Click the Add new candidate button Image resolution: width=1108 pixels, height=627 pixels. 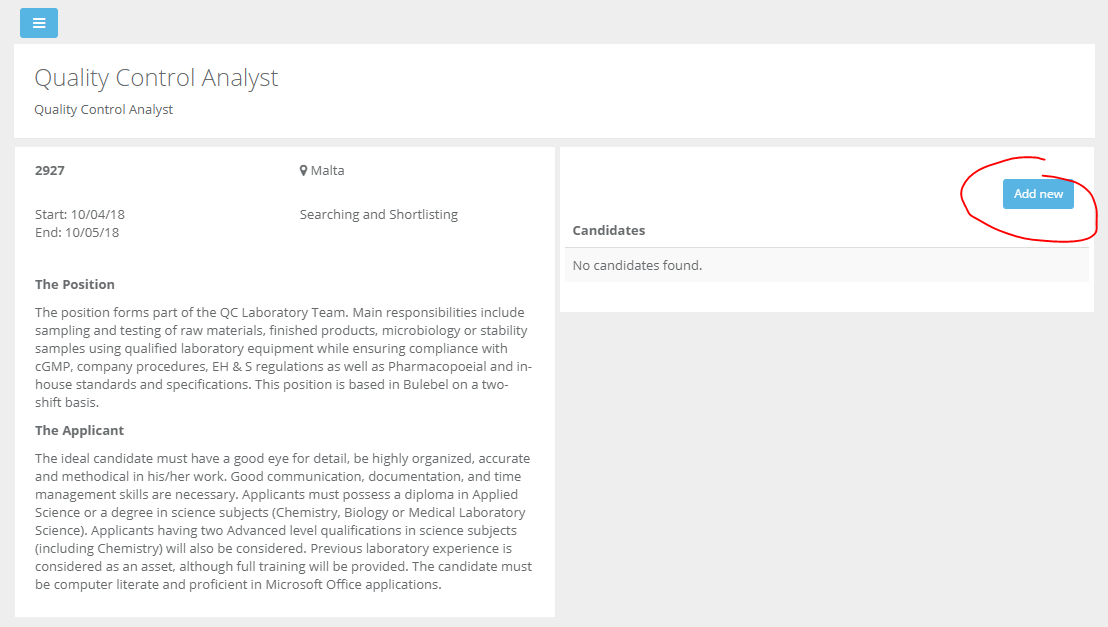click(x=1038, y=194)
